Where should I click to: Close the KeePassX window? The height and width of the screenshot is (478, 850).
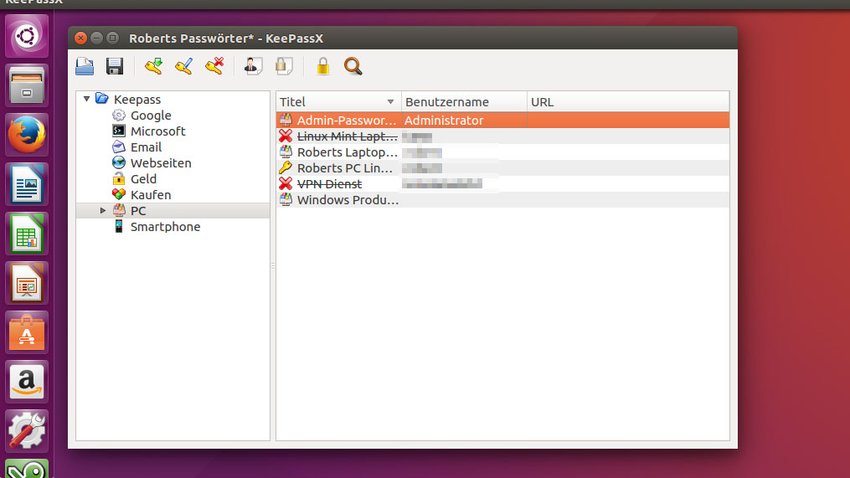coord(81,38)
